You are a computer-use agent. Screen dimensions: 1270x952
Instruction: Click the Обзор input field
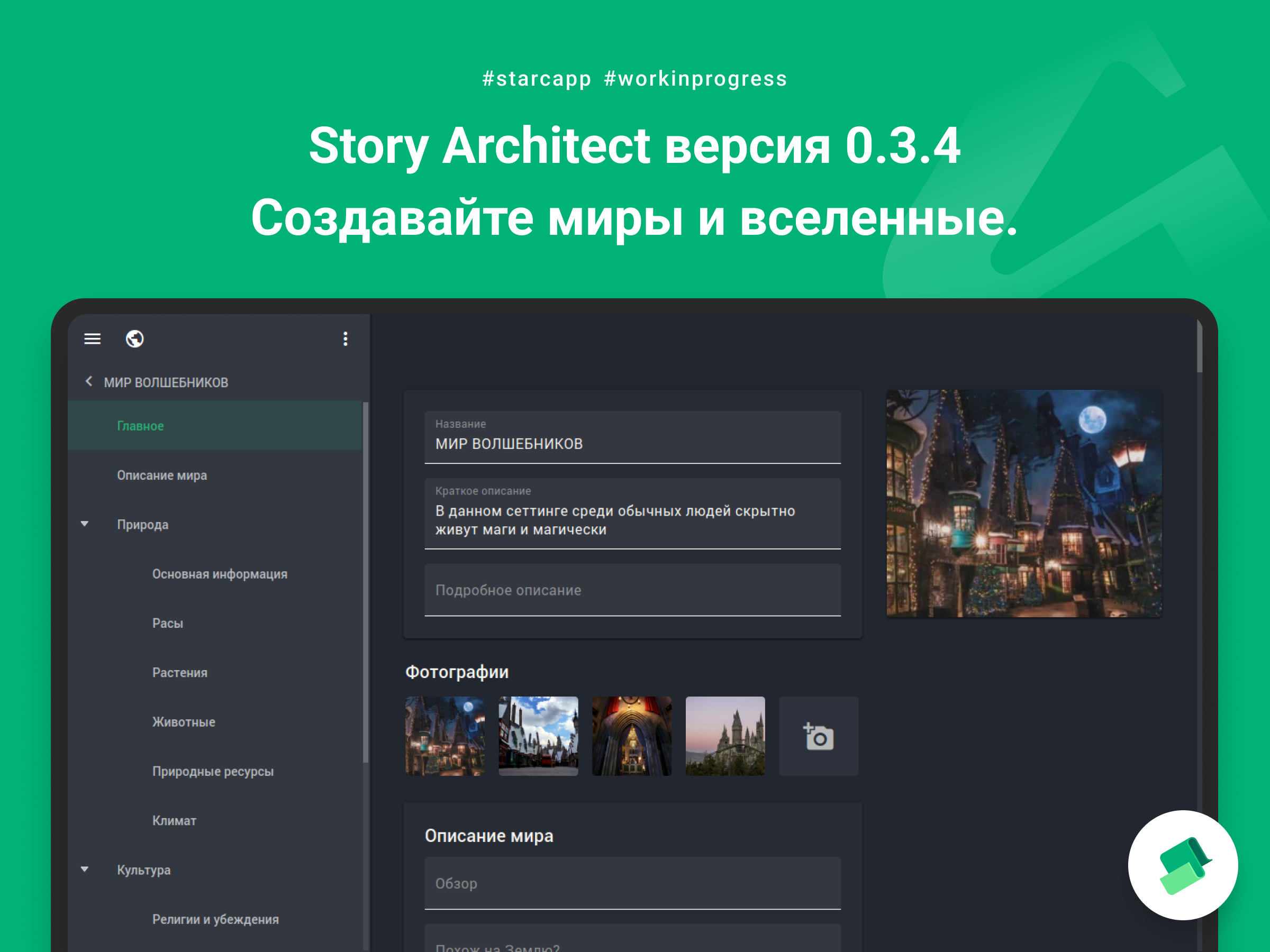pyautogui.click(x=633, y=883)
